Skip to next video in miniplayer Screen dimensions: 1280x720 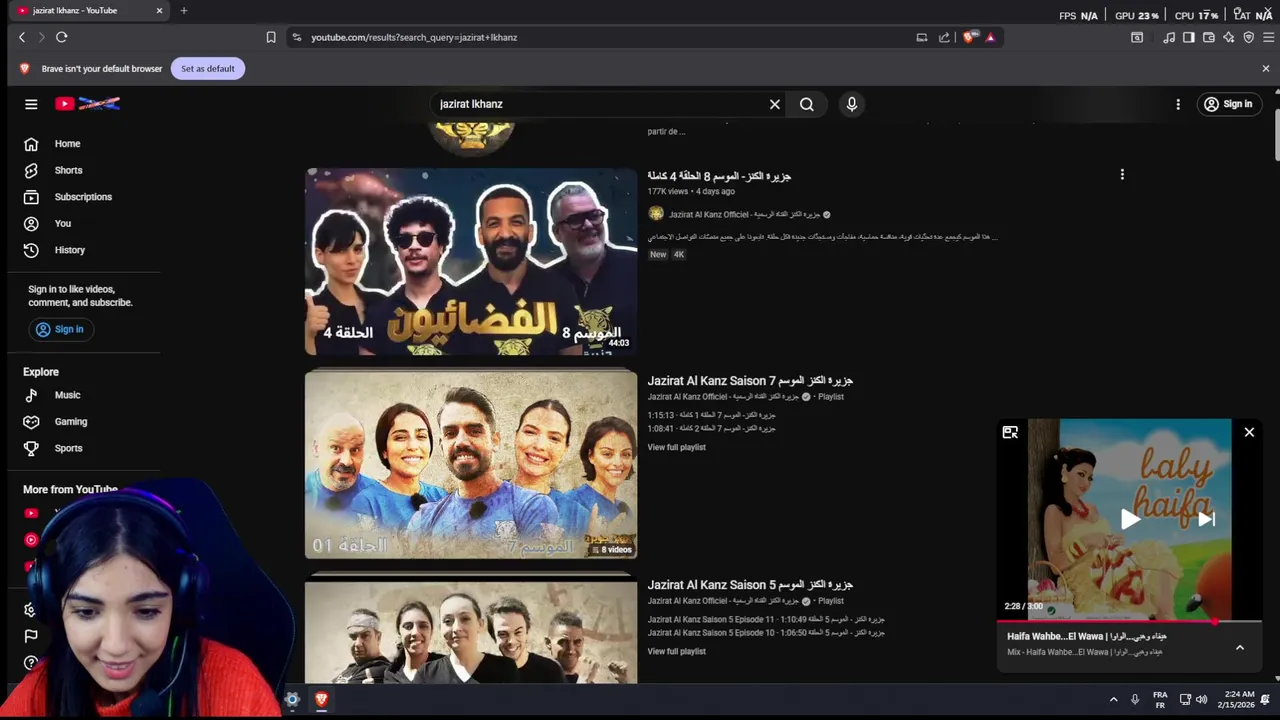coord(1207,519)
